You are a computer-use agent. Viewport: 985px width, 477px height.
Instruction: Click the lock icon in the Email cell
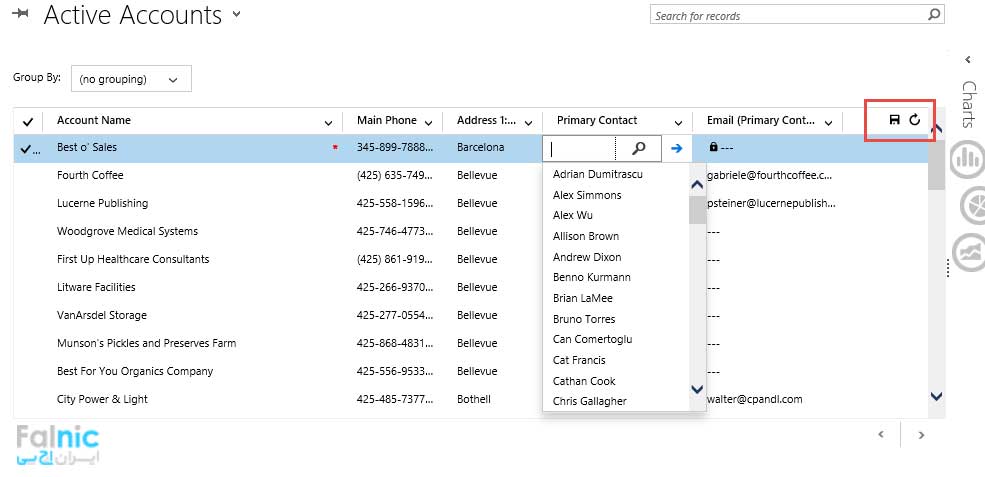(713, 146)
